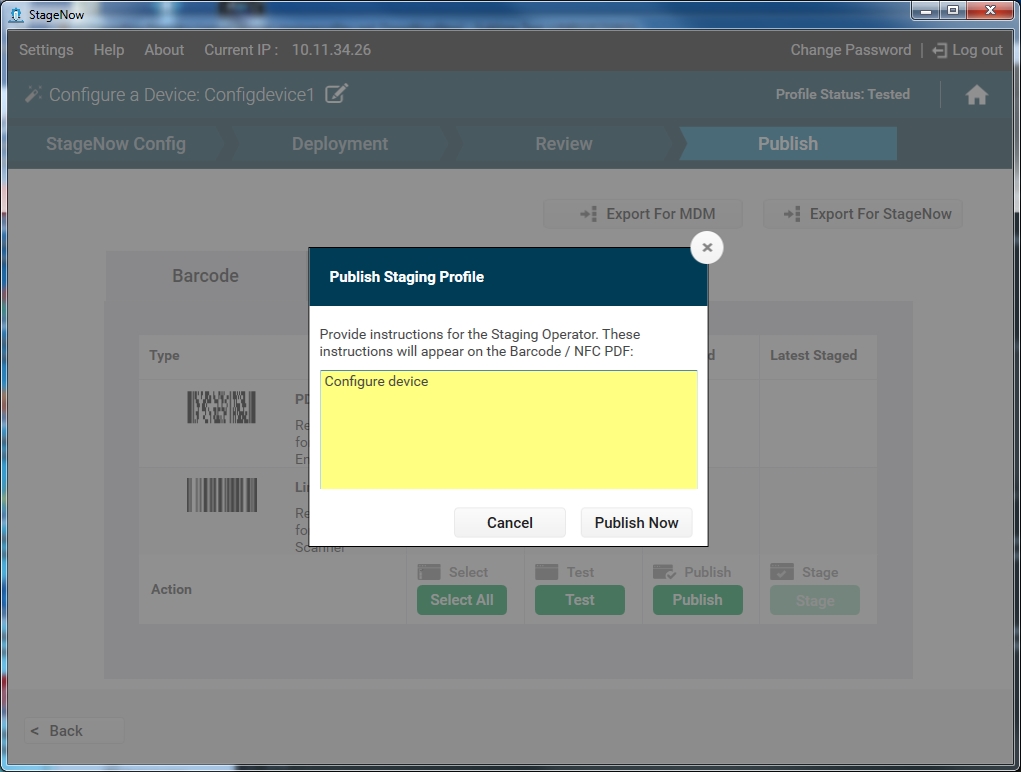Click Export For MDM button
The height and width of the screenshot is (772, 1021).
pyautogui.click(x=643, y=214)
